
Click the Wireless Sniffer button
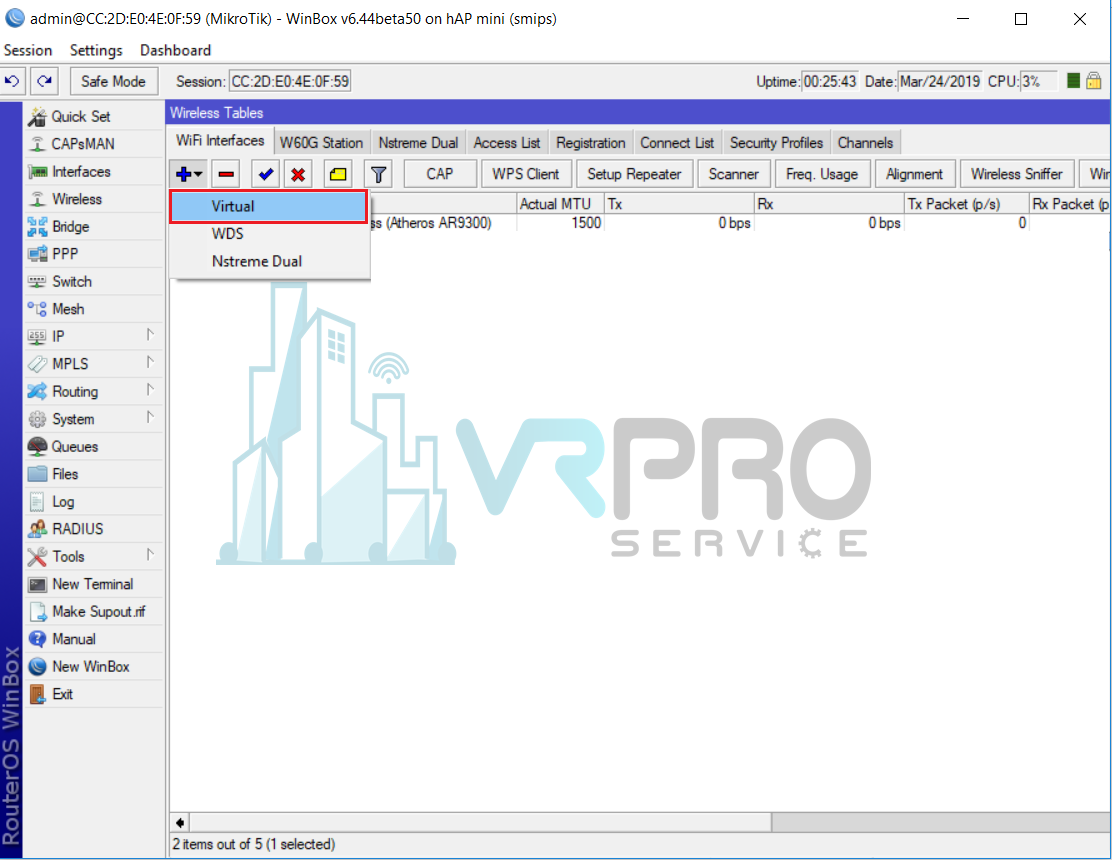tap(1016, 174)
